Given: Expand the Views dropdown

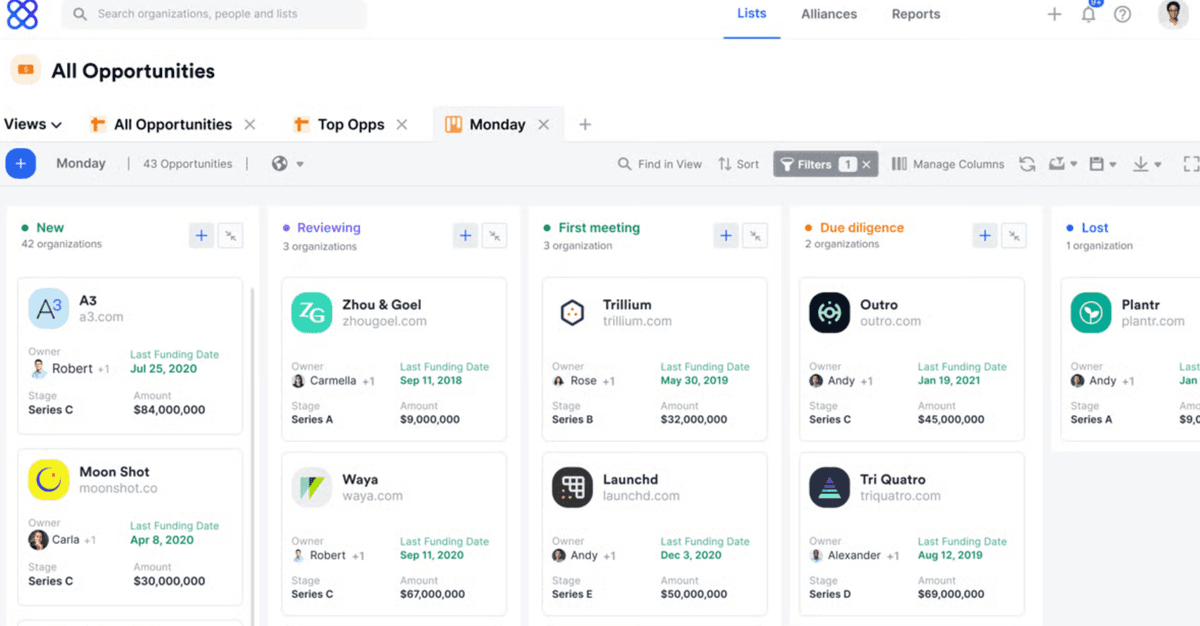Looking at the screenshot, I should click(x=33, y=125).
